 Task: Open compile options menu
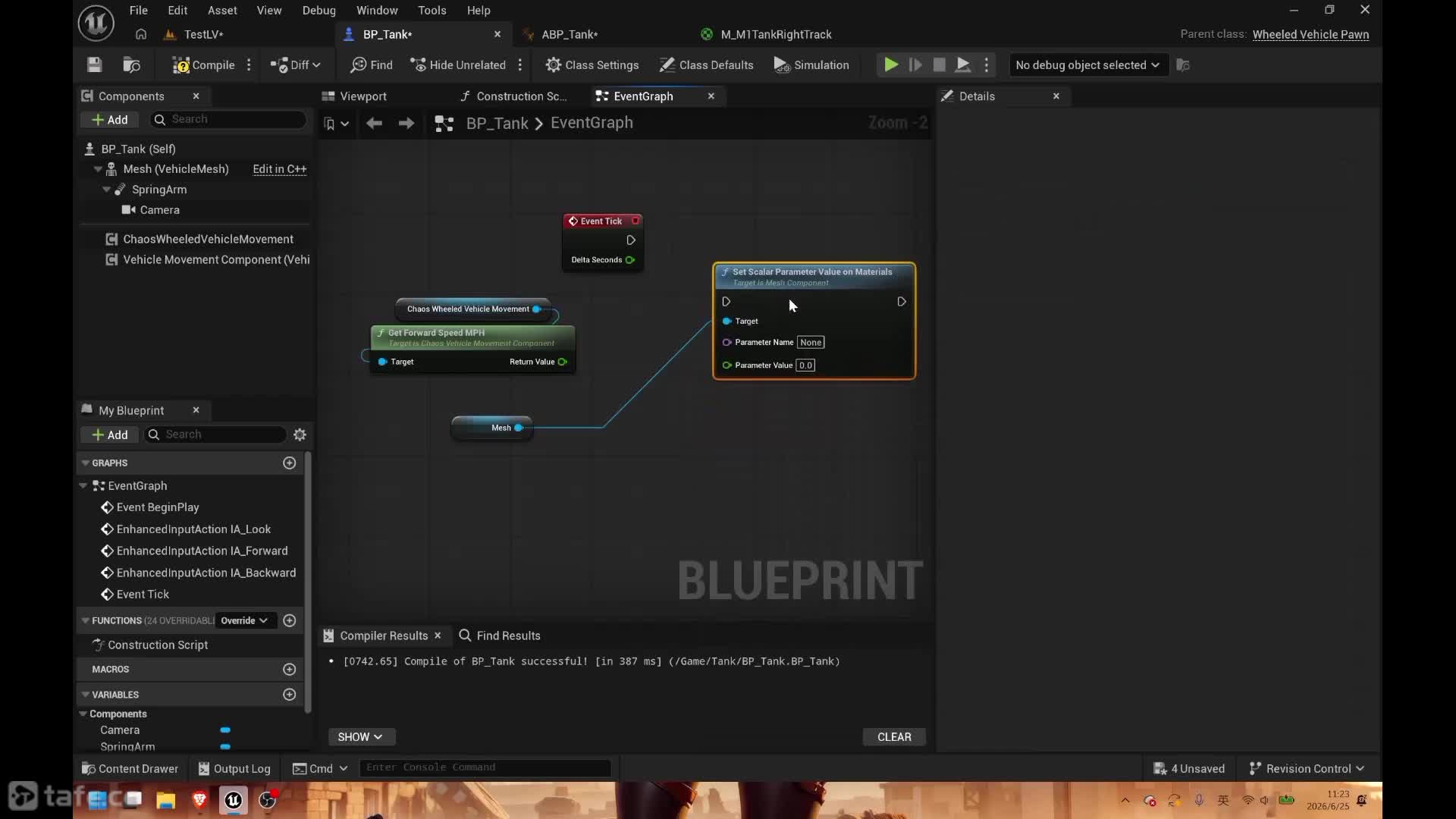249,65
